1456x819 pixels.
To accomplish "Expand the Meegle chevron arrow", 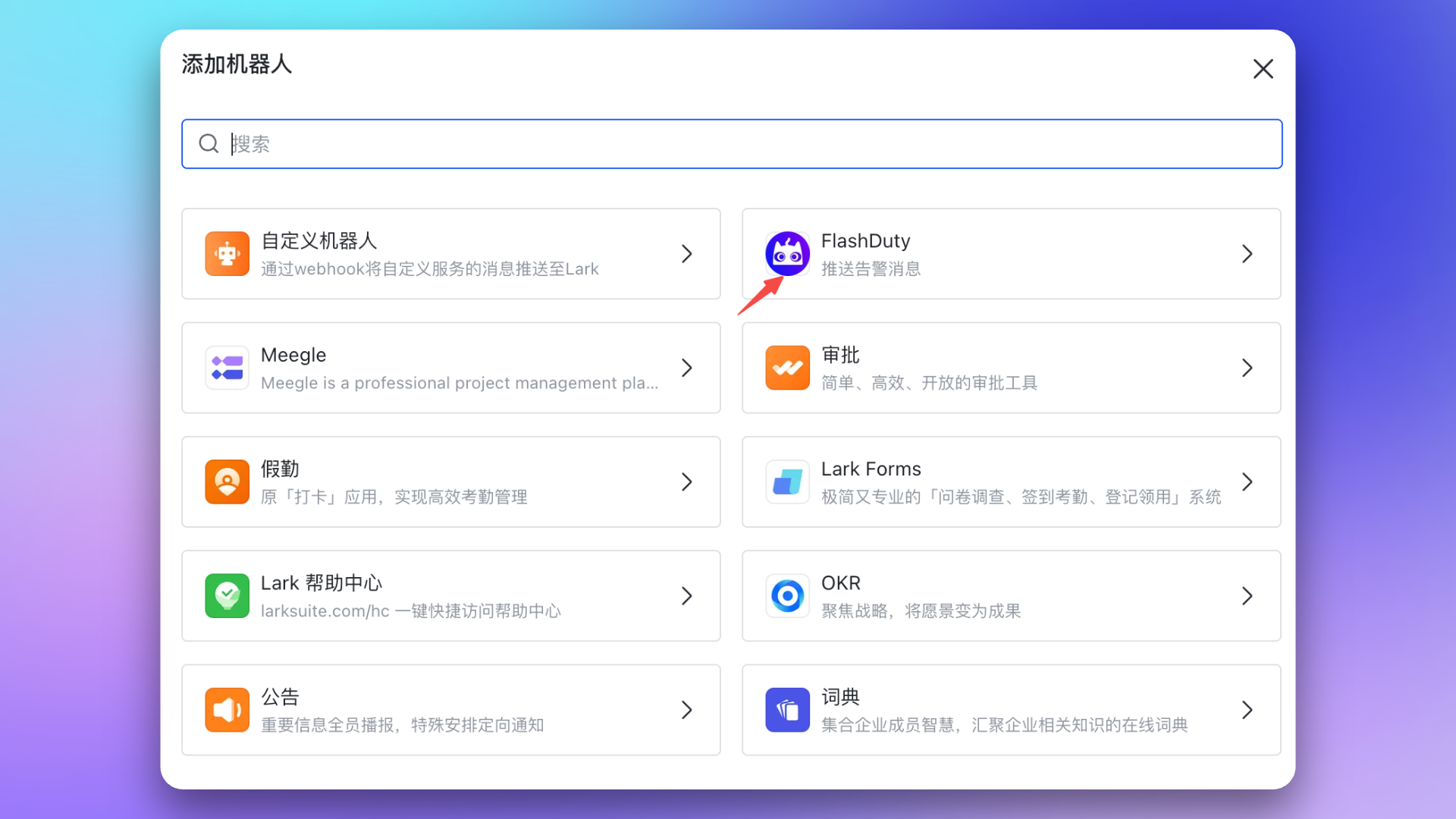I will 686,368.
